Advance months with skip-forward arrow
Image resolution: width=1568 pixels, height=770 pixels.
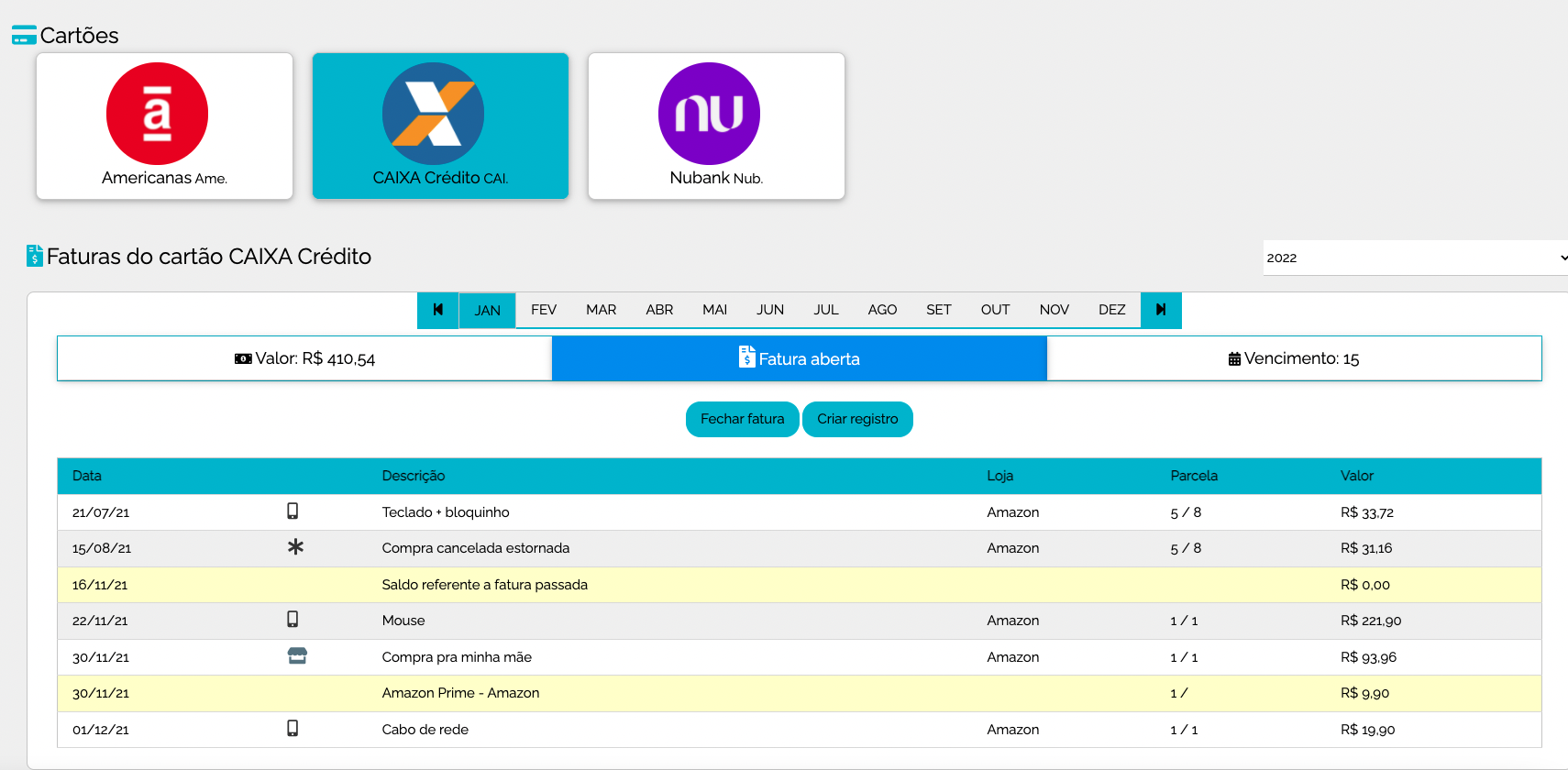click(1161, 310)
